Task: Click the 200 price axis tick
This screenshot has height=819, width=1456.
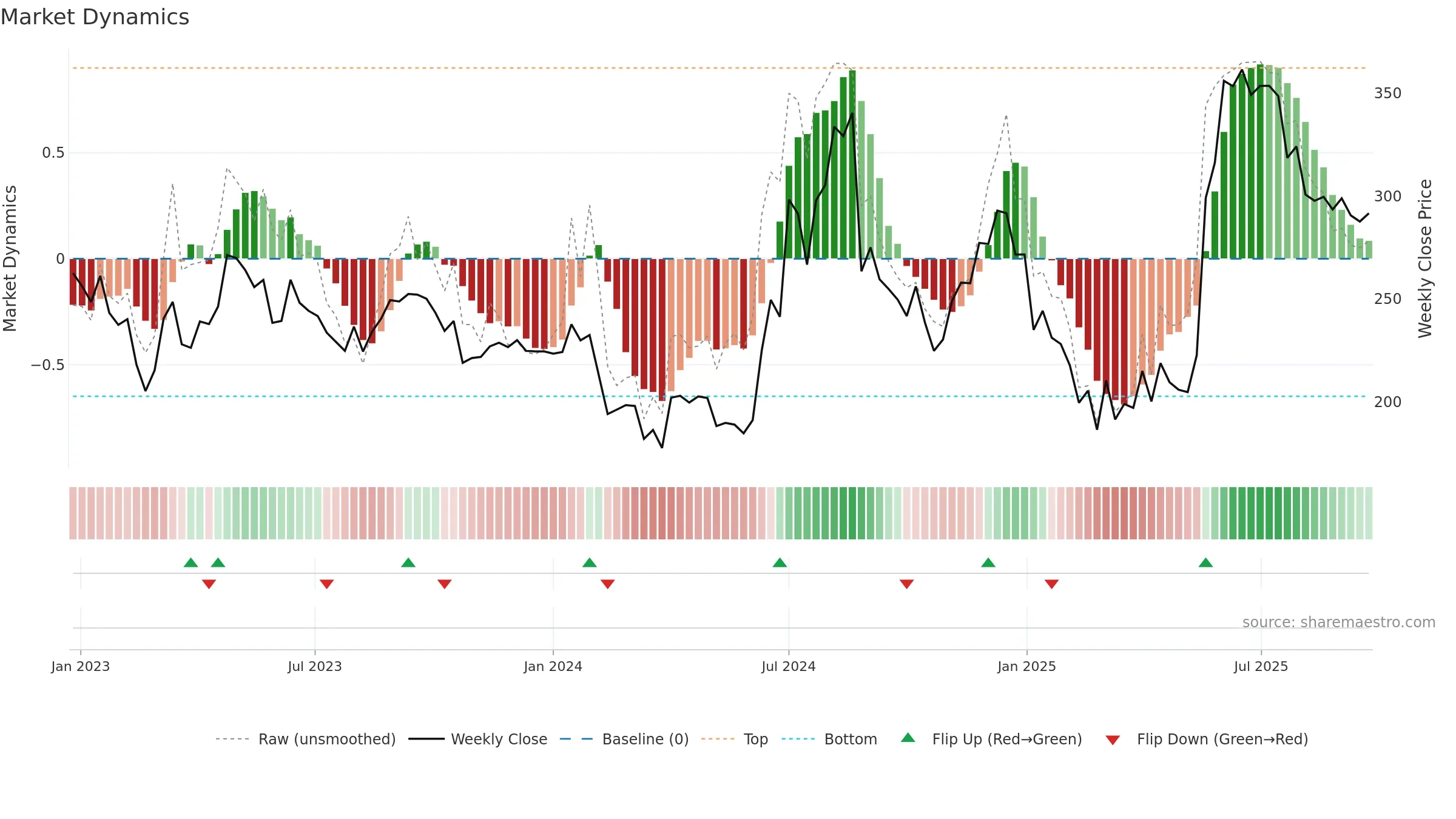Action: click(x=1388, y=402)
